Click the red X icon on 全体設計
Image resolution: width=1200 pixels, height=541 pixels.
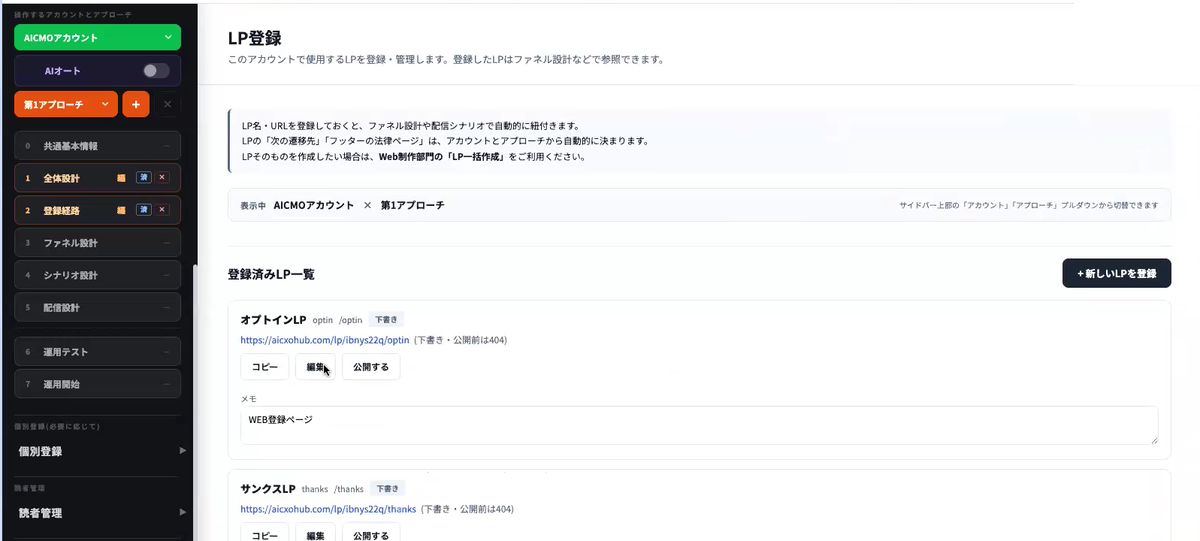click(163, 178)
